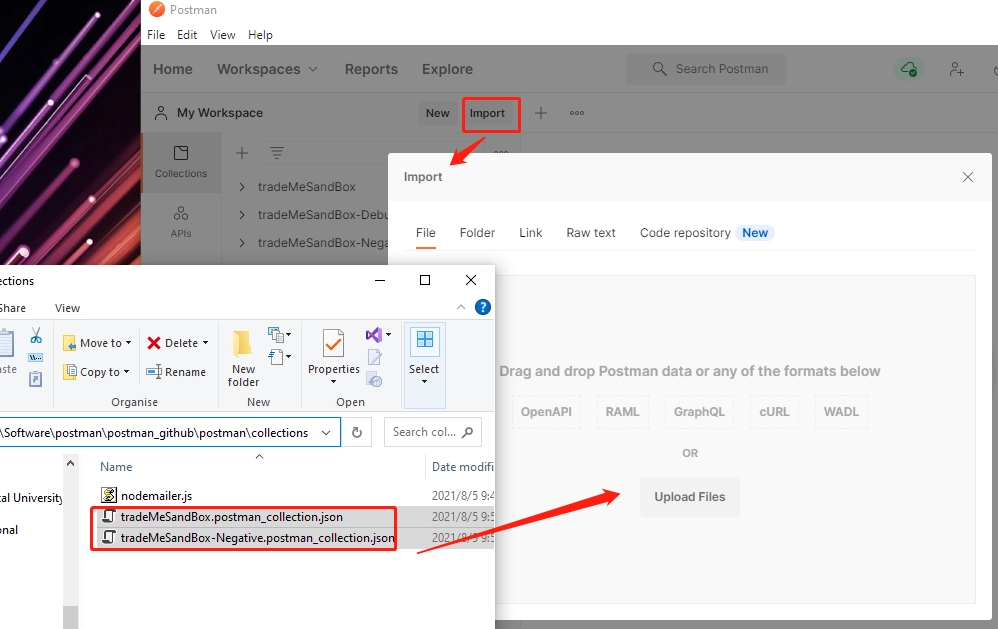Open the Workspaces dropdown in Postman
The width and height of the screenshot is (998, 629).
267,69
